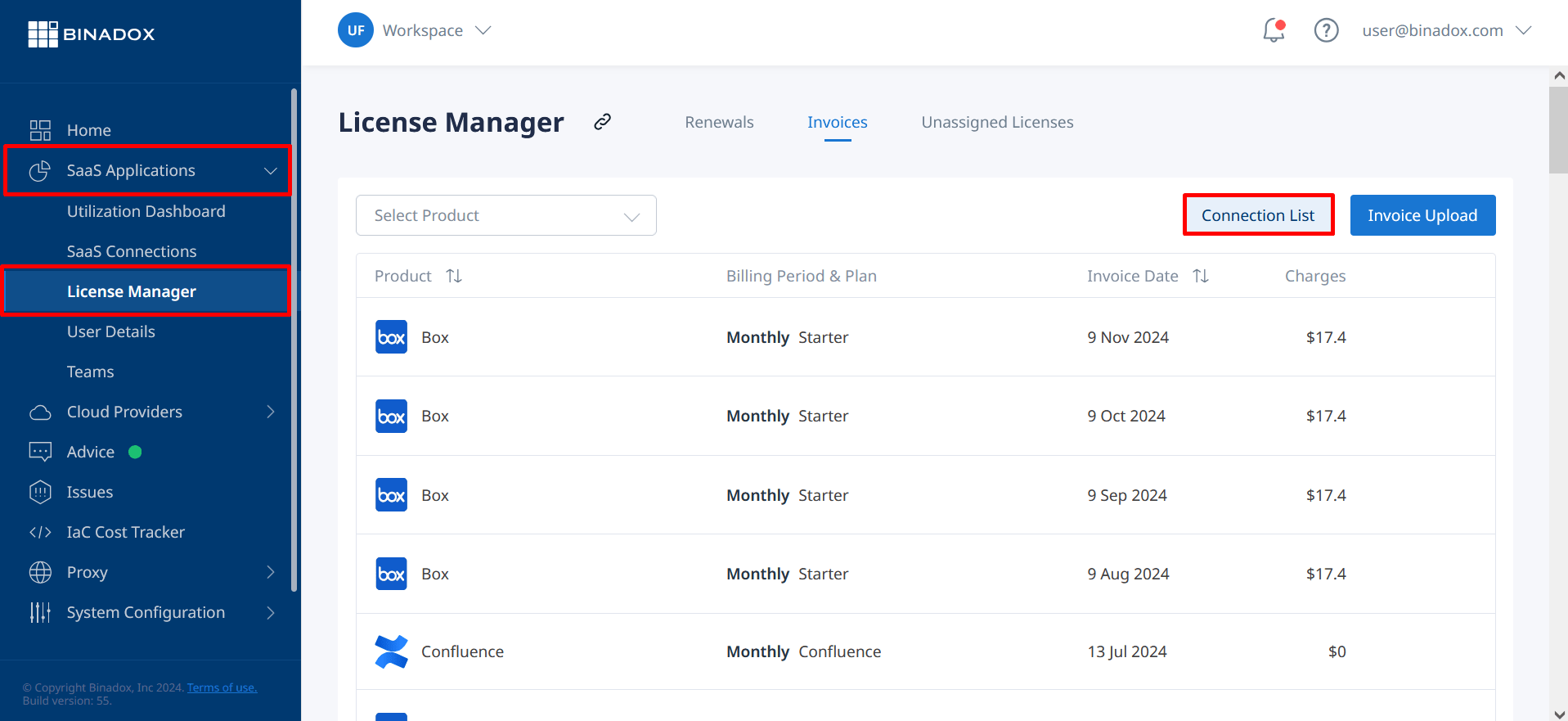Expand Cloud Providers submenu arrow
1568x721 pixels.
[x=271, y=412]
